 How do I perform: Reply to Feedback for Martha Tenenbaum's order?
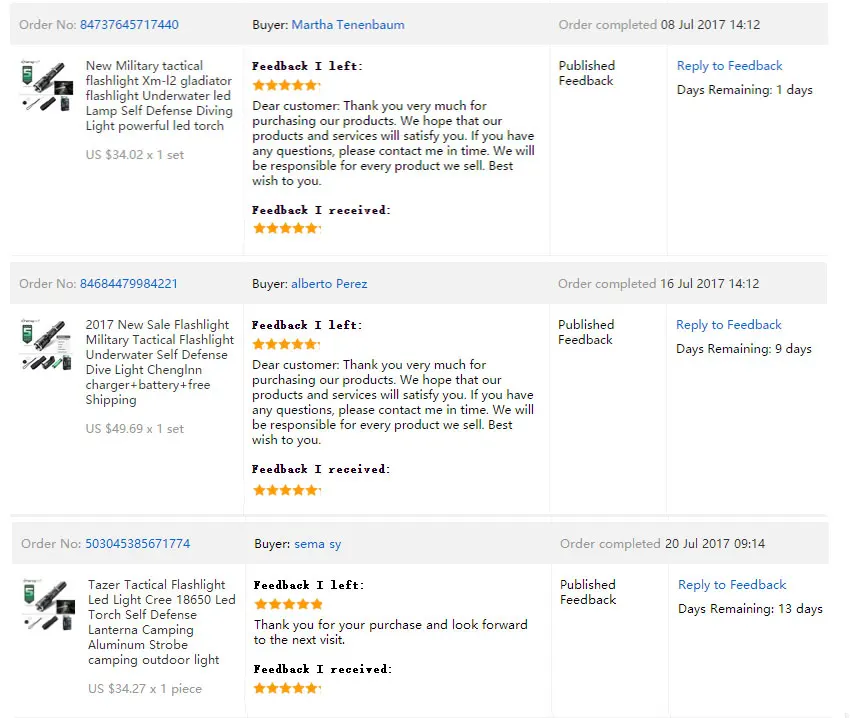[729, 66]
